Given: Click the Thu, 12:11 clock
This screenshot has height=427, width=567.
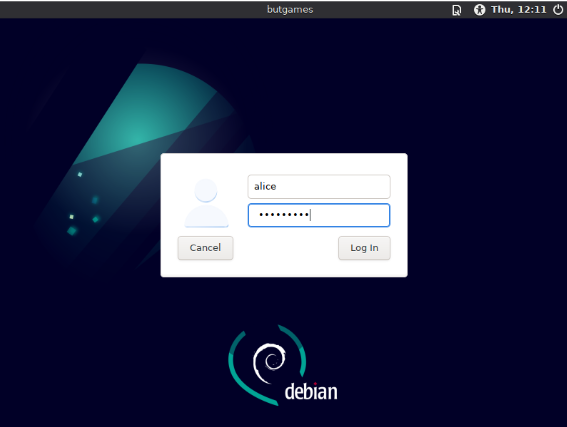Looking at the screenshot, I should click(519, 10).
